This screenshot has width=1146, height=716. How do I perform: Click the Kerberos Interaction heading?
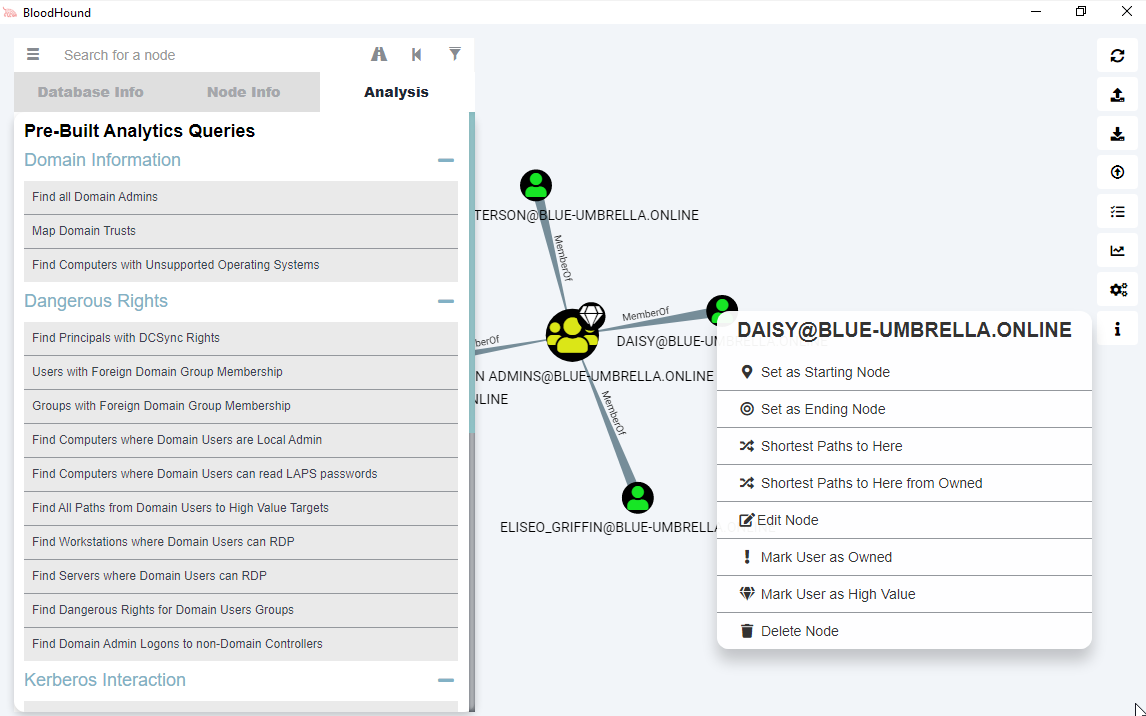tap(105, 680)
